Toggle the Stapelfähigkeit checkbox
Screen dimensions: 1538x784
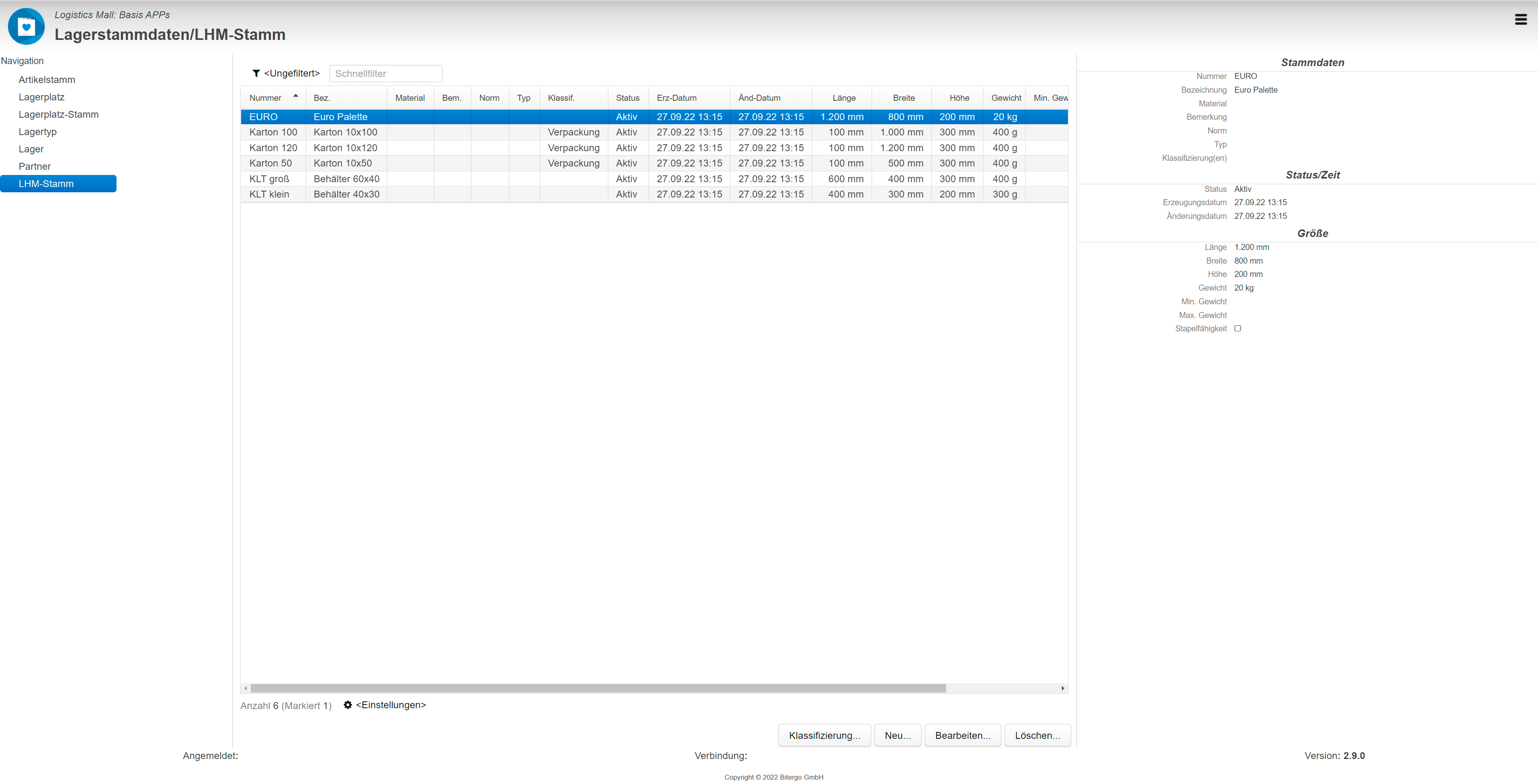click(1238, 329)
